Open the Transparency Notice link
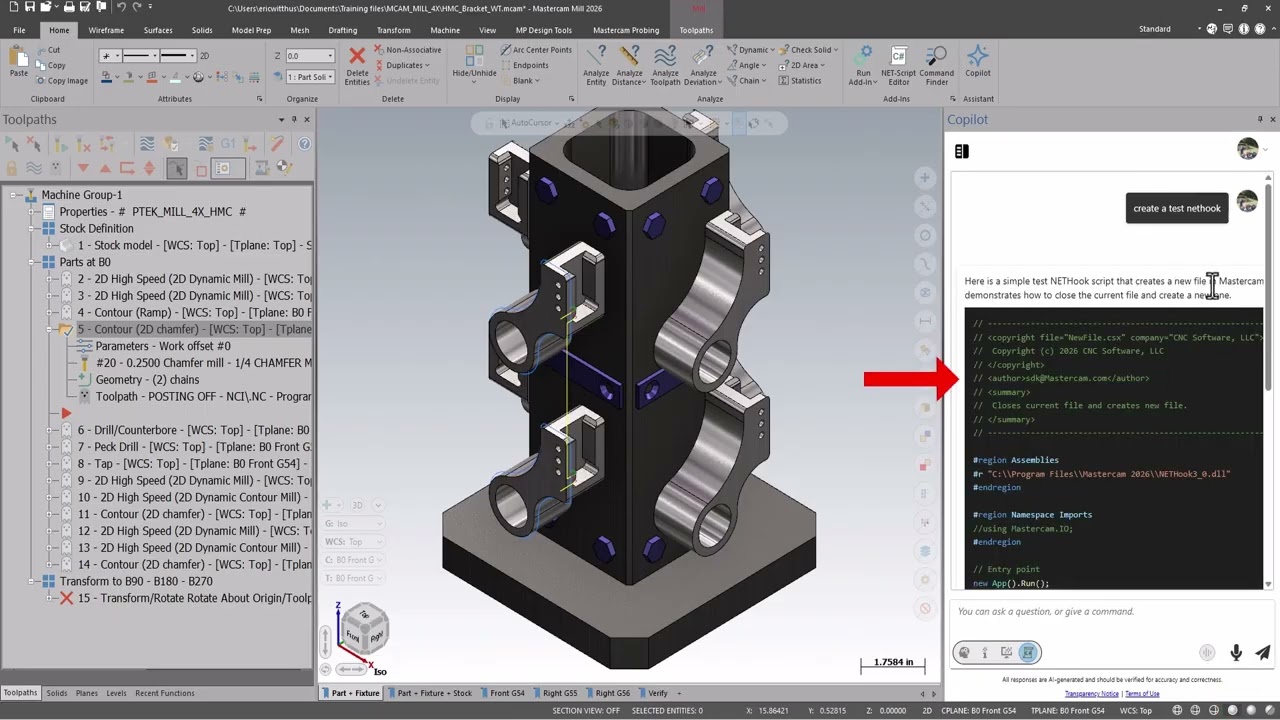The height and width of the screenshot is (720, 1280). pos(1092,694)
